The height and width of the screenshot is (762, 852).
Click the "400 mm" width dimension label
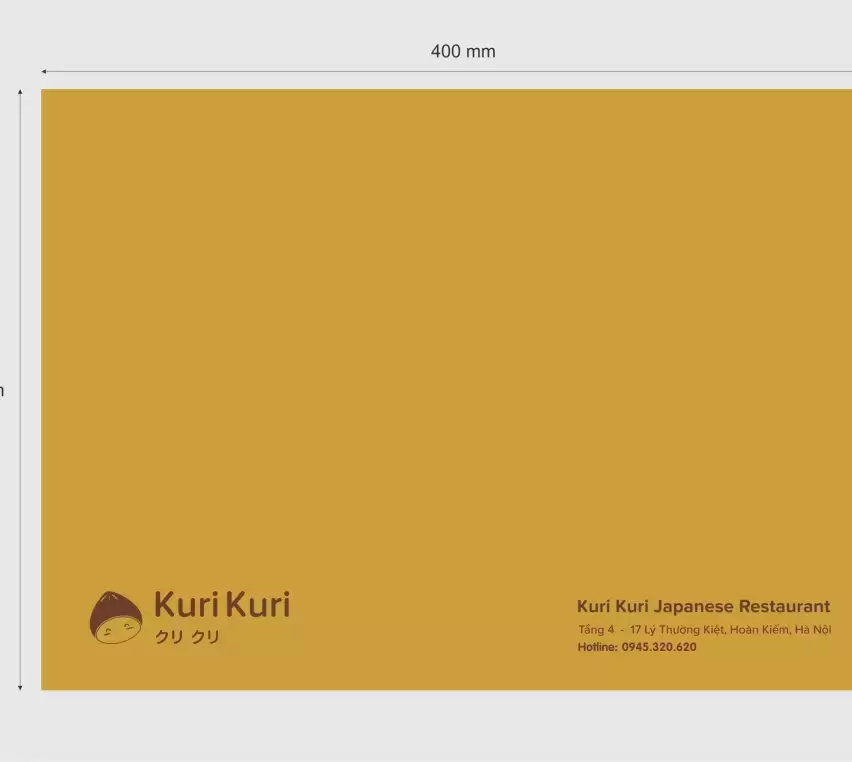[463, 51]
